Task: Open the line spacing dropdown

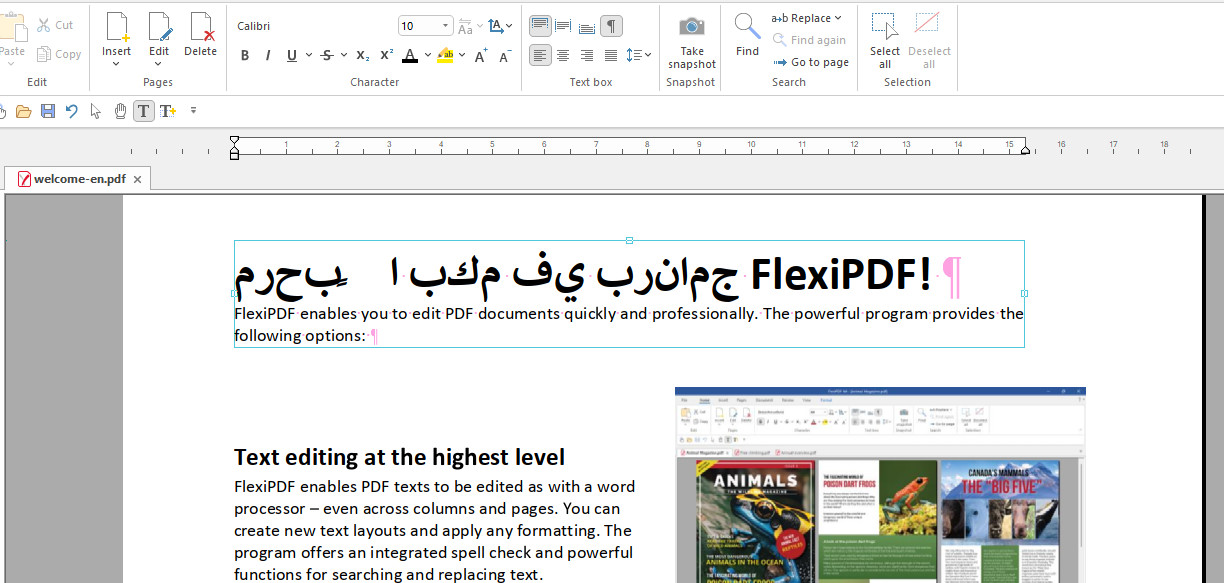Action: [638, 56]
